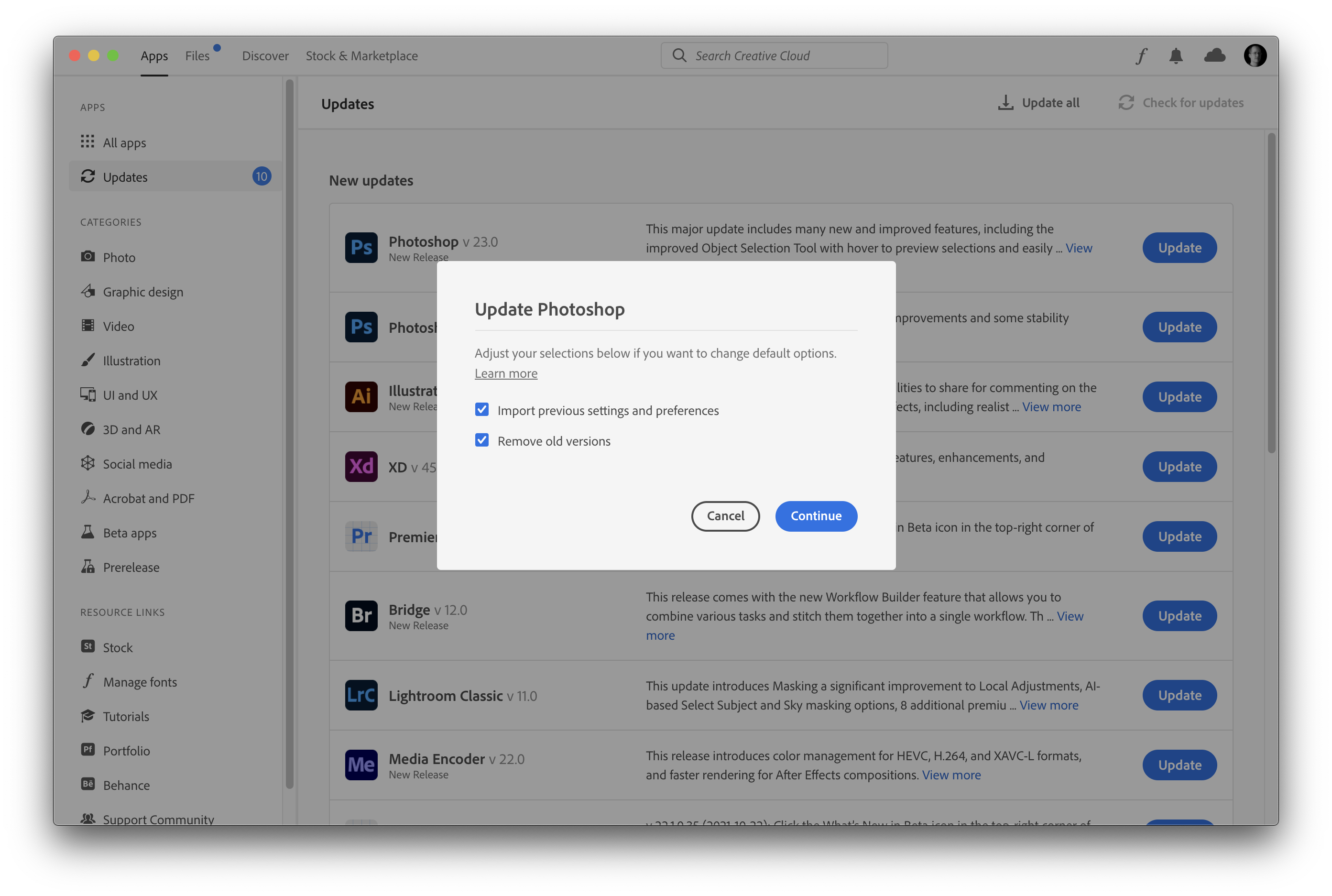Click Learn more link in update dialog
This screenshot has height=896, width=1332.
(x=506, y=373)
